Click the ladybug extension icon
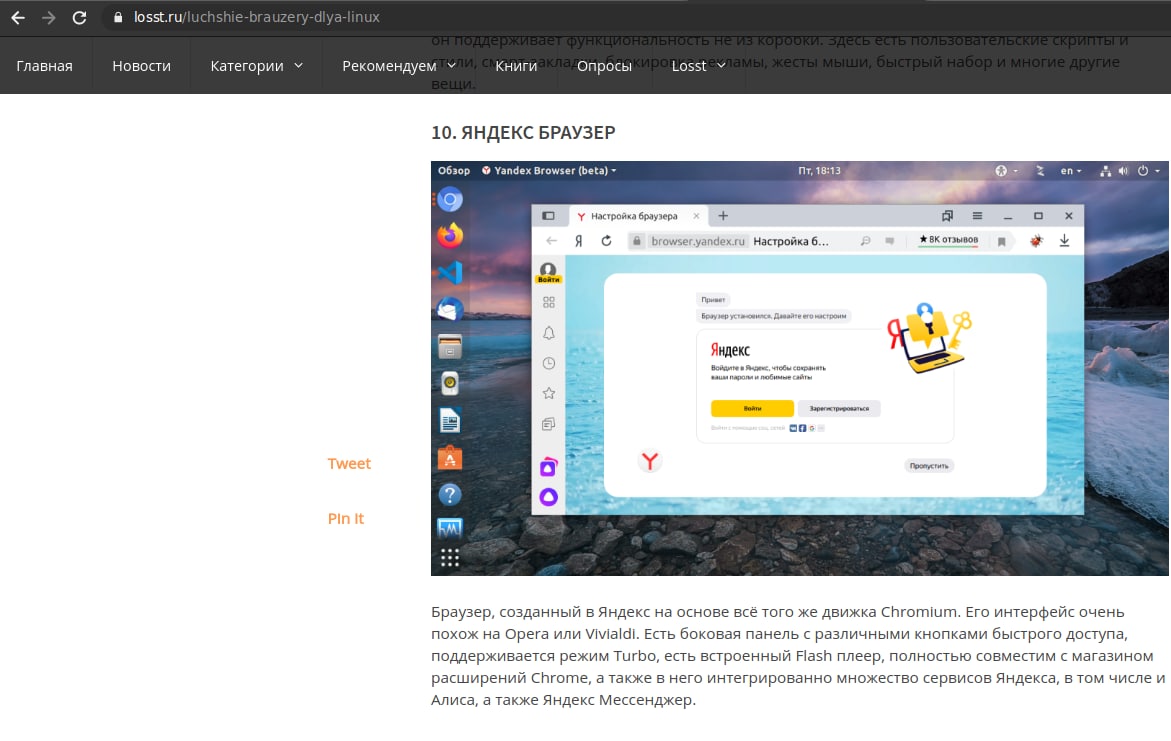 (x=1036, y=241)
